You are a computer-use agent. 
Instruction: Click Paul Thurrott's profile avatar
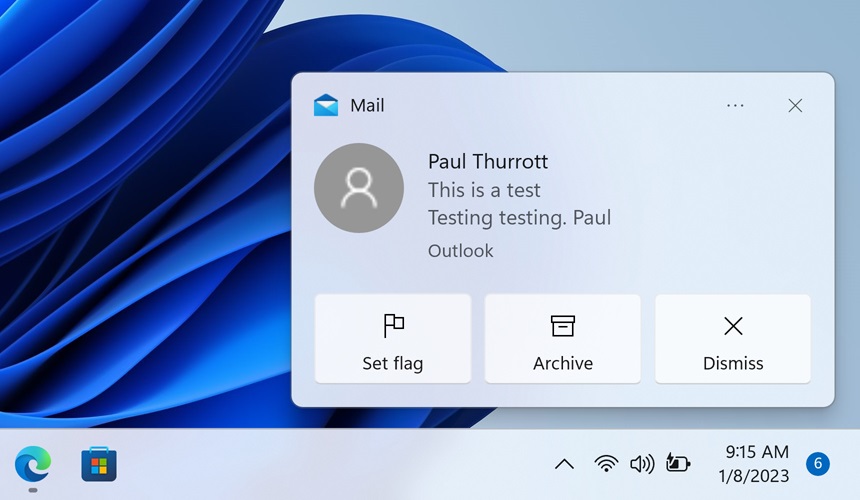358,188
